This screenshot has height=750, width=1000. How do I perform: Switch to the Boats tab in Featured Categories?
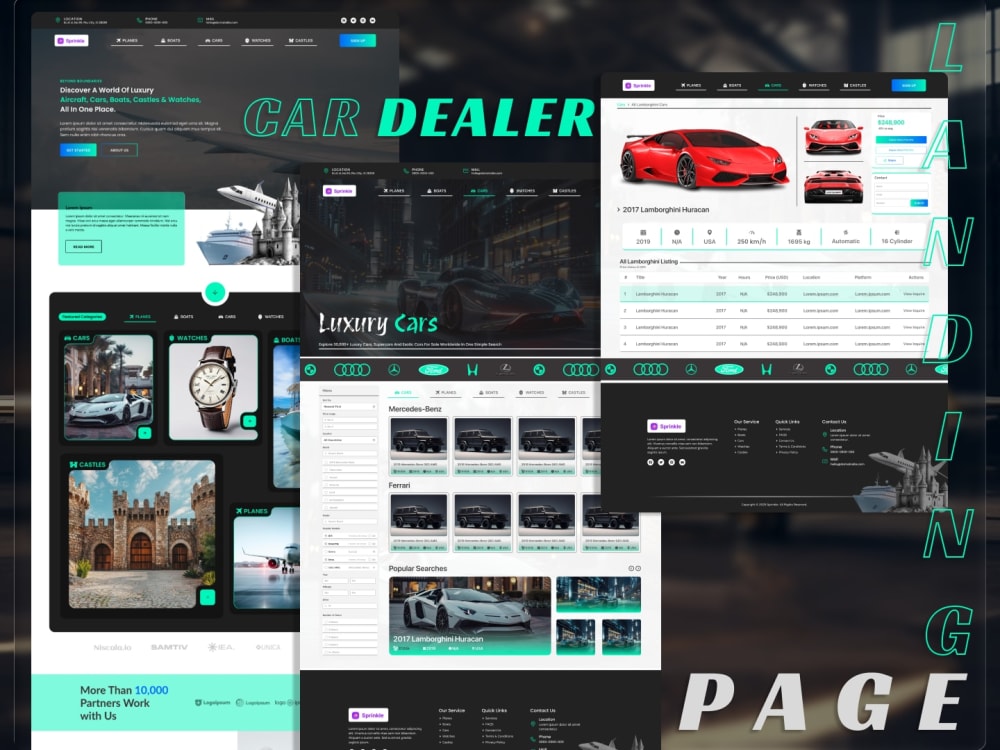184,316
